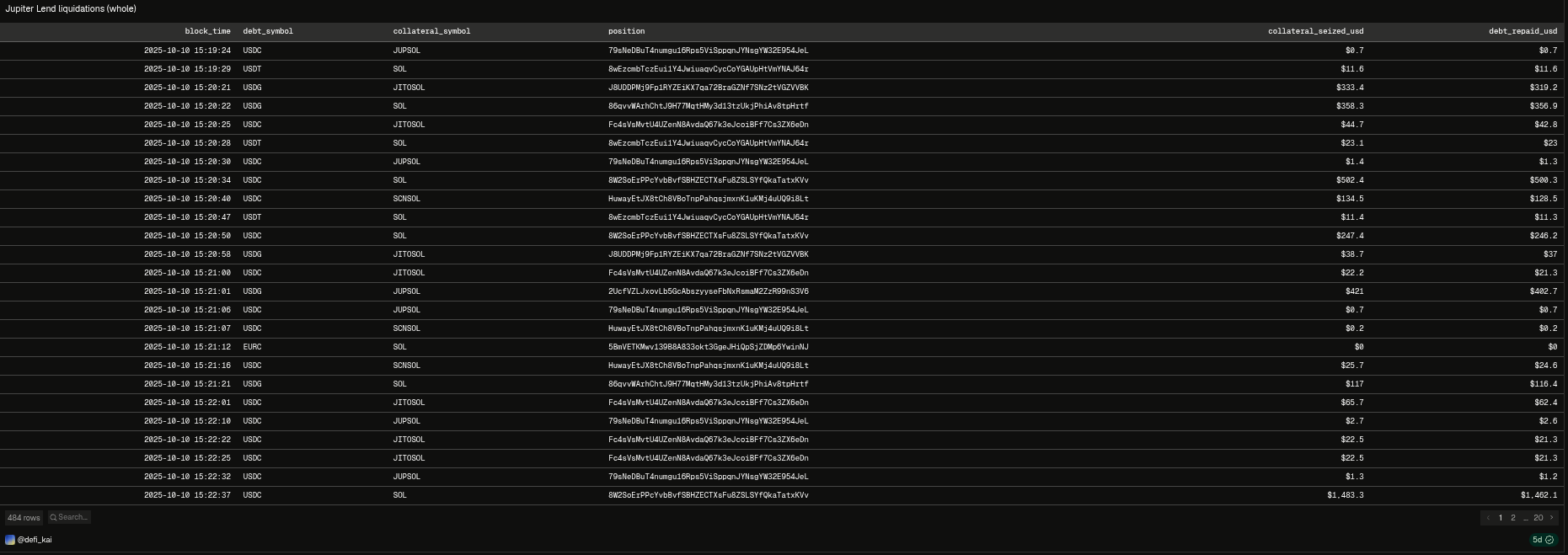Click the USDT cell in the 15:19:29 row
Image resolution: width=1568 pixels, height=555 pixels.
[252, 69]
